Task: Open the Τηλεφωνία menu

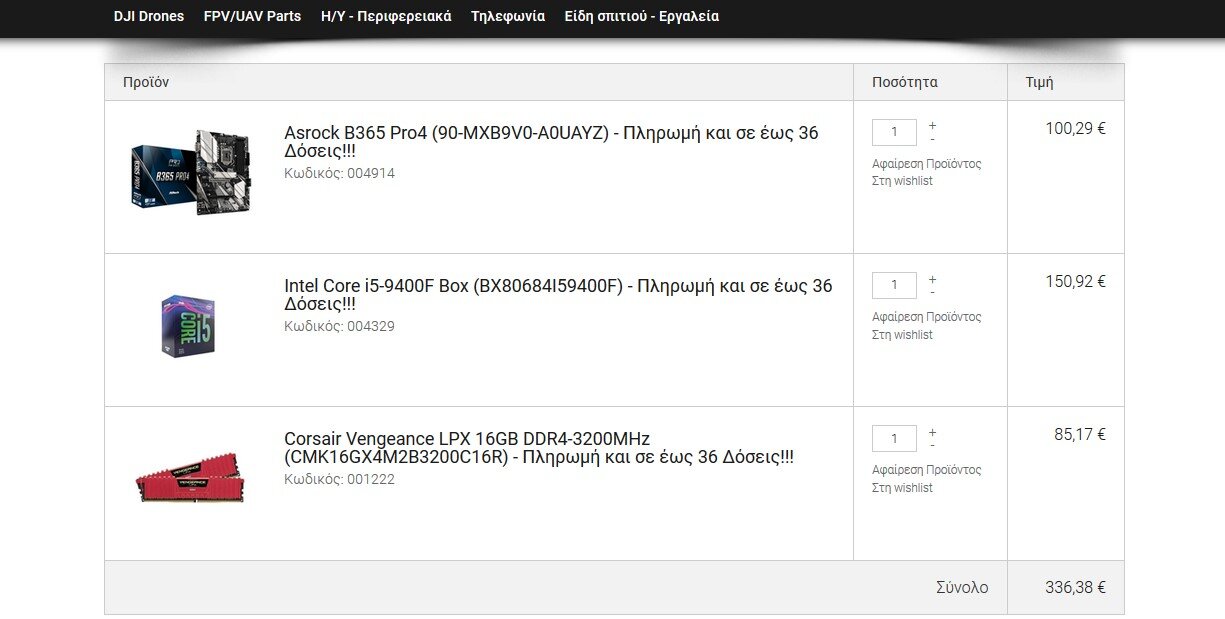Action: coord(508,16)
